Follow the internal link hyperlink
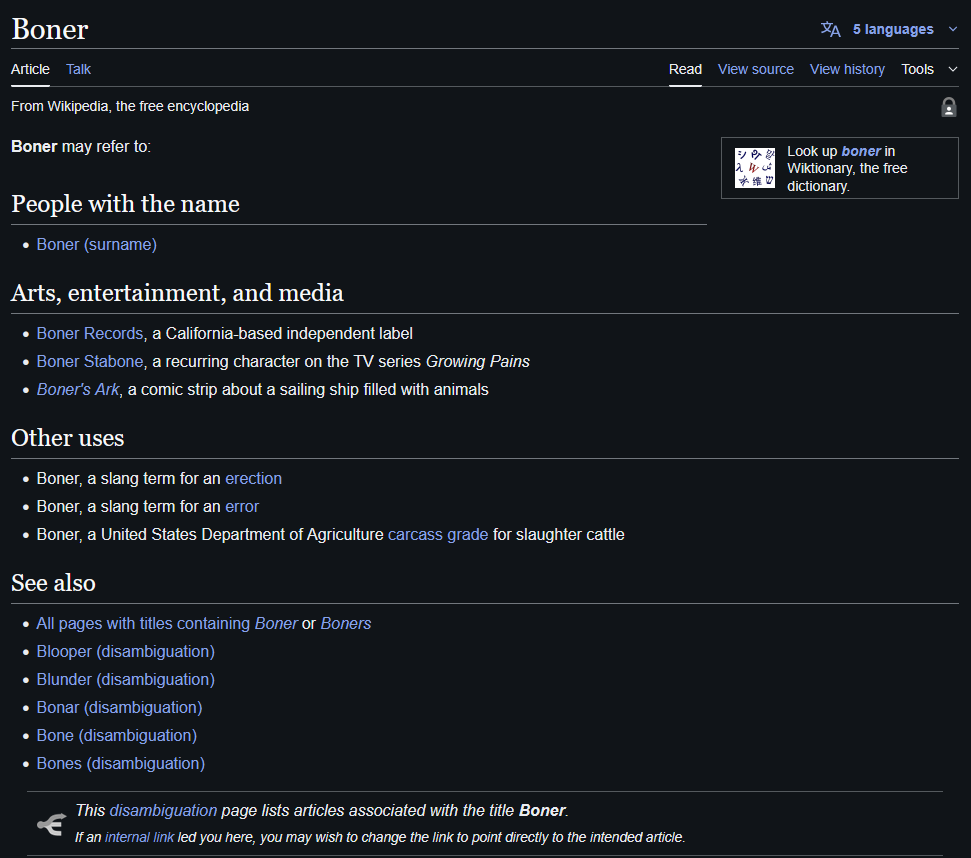Image resolution: width=971 pixels, height=858 pixels. point(139,837)
